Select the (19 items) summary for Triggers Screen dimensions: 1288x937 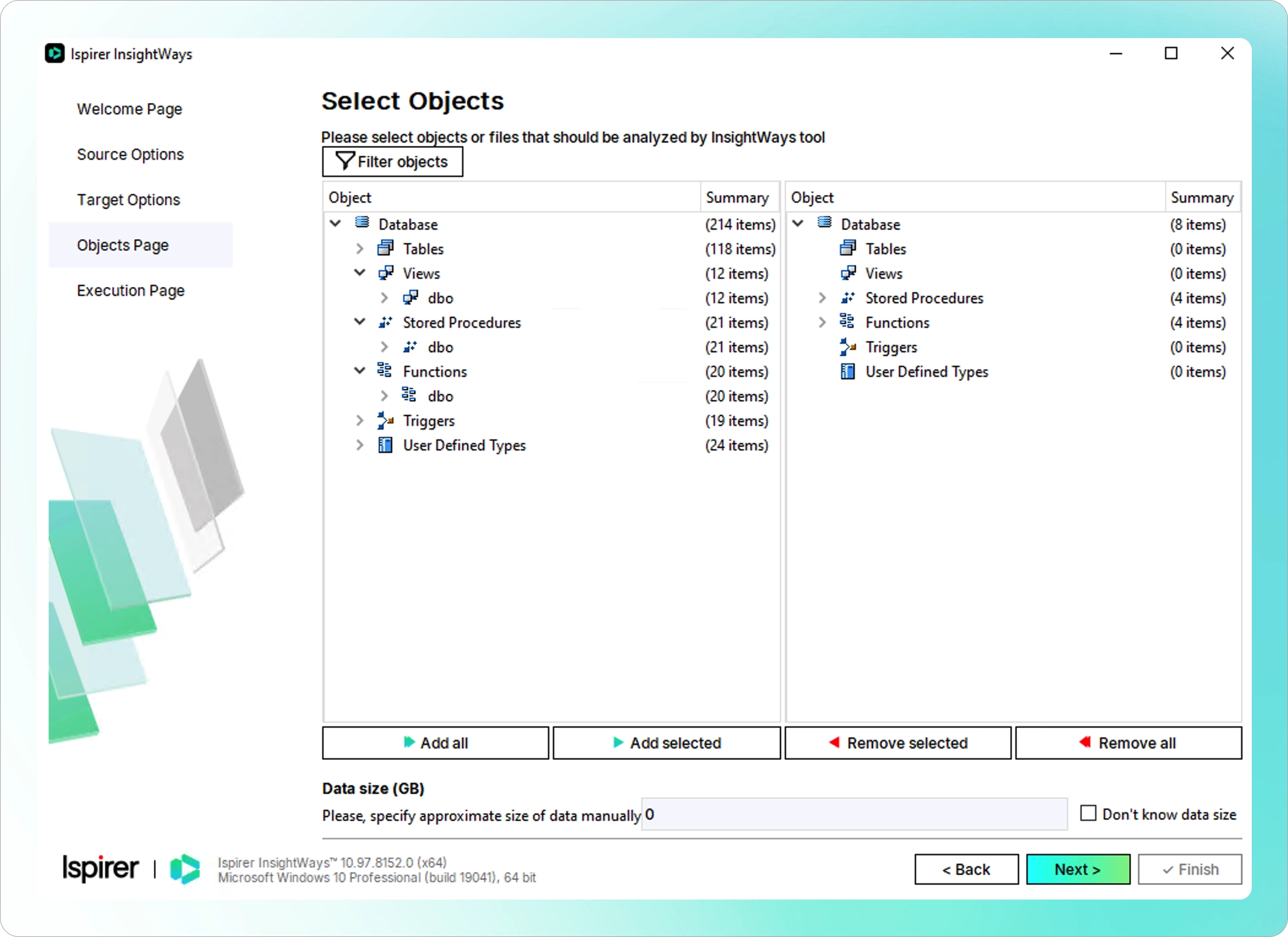(736, 420)
